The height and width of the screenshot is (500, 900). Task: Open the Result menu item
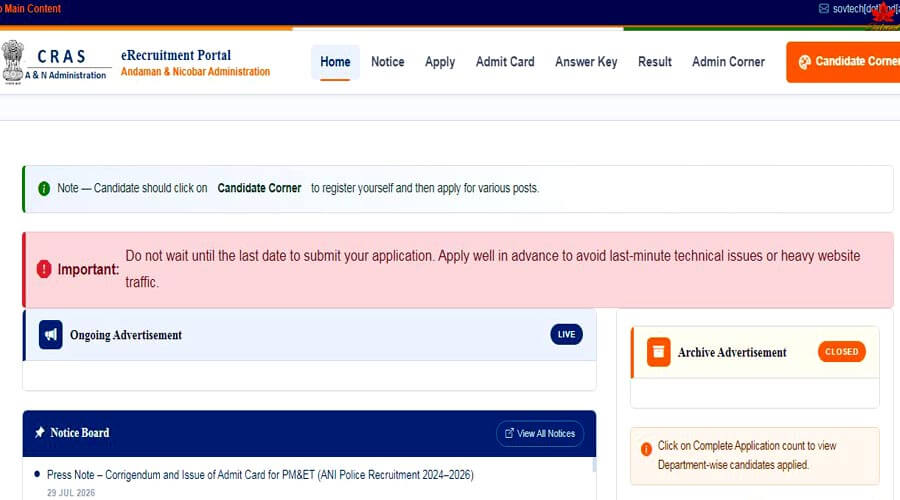(654, 61)
